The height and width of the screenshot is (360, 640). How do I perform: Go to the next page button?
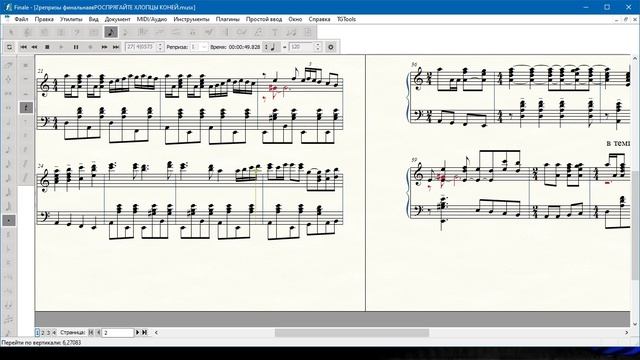pyautogui.click(x=137, y=333)
